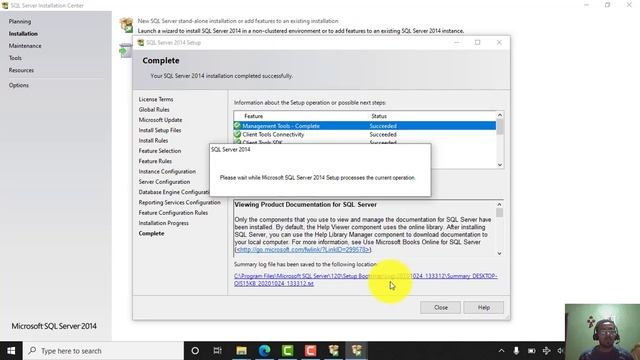Viewport: 640px width, 360px height.
Task: Click Global Rules step in wizard list
Action: [154, 109]
